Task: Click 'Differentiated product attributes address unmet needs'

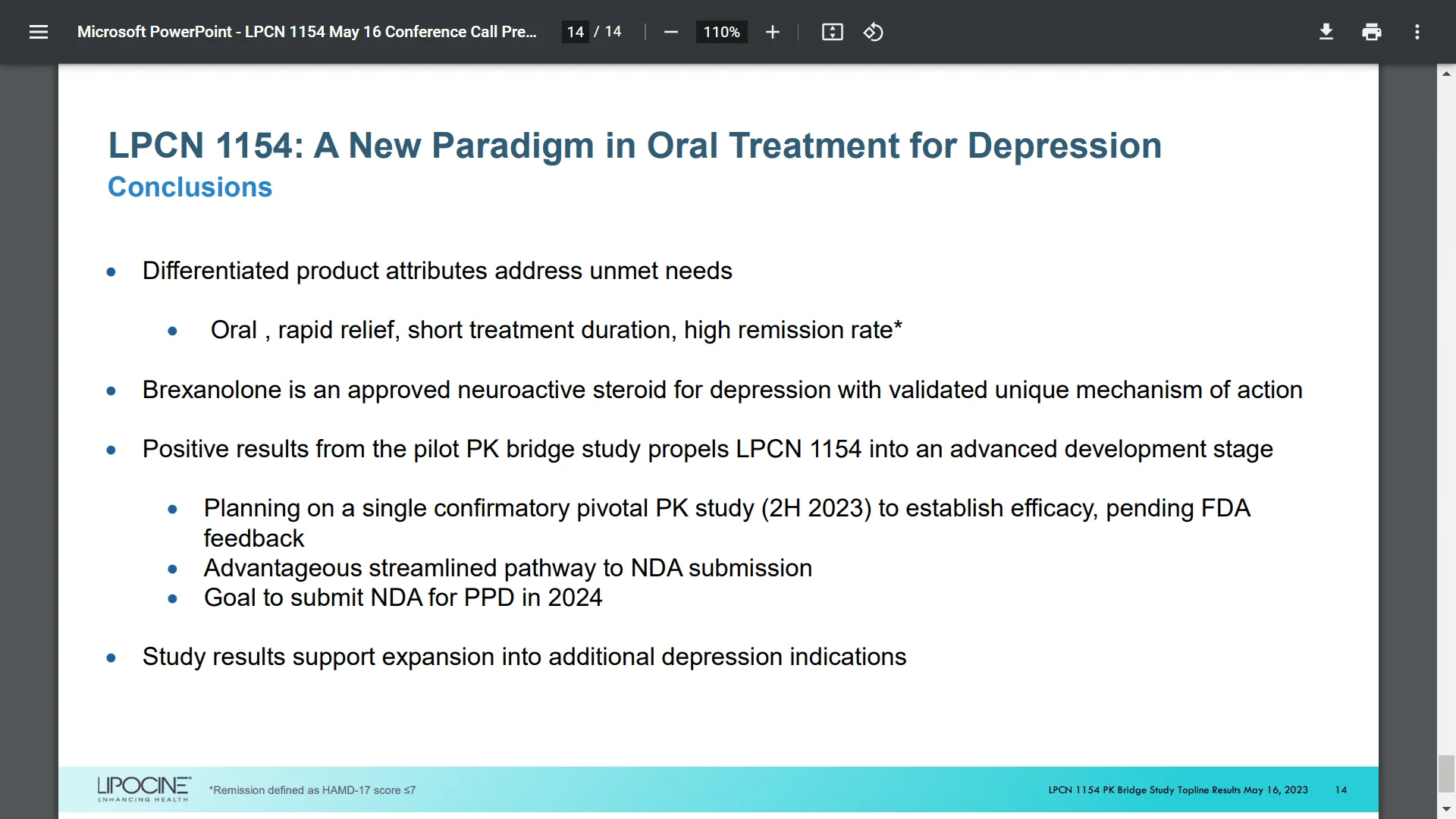Action: pyautogui.click(x=438, y=271)
